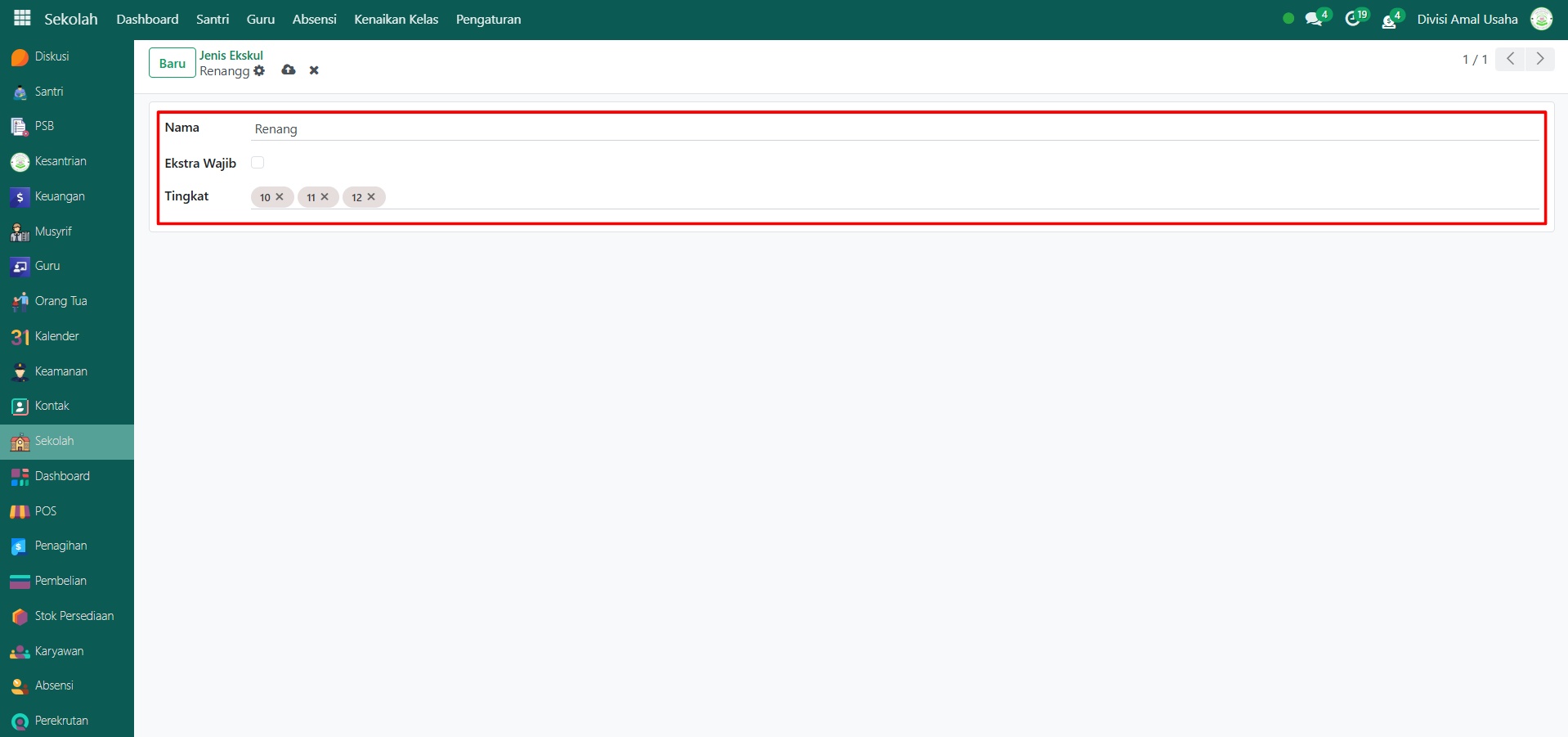Click the Baru button
Screen dimensions: 1568x737
(172, 63)
